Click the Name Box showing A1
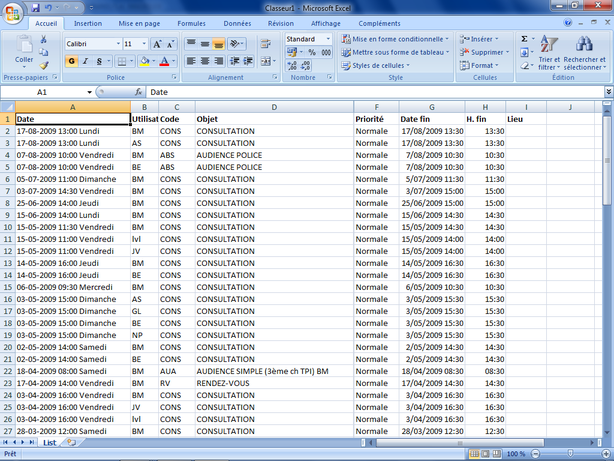The height and width of the screenshot is (461, 614). click(x=45, y=92)
